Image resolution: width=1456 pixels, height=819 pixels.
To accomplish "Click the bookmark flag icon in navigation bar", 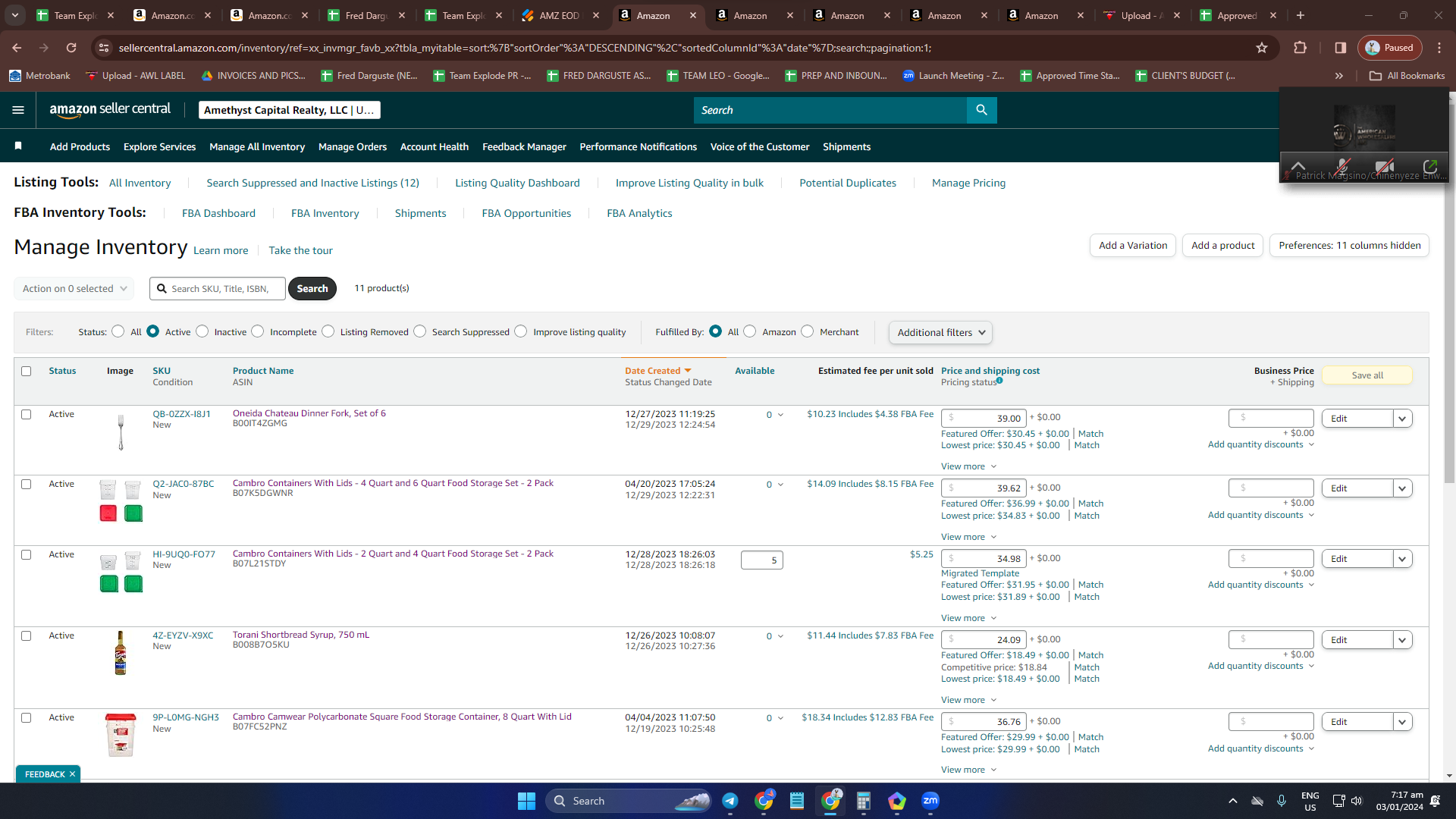I will click(x=18, y=146).
